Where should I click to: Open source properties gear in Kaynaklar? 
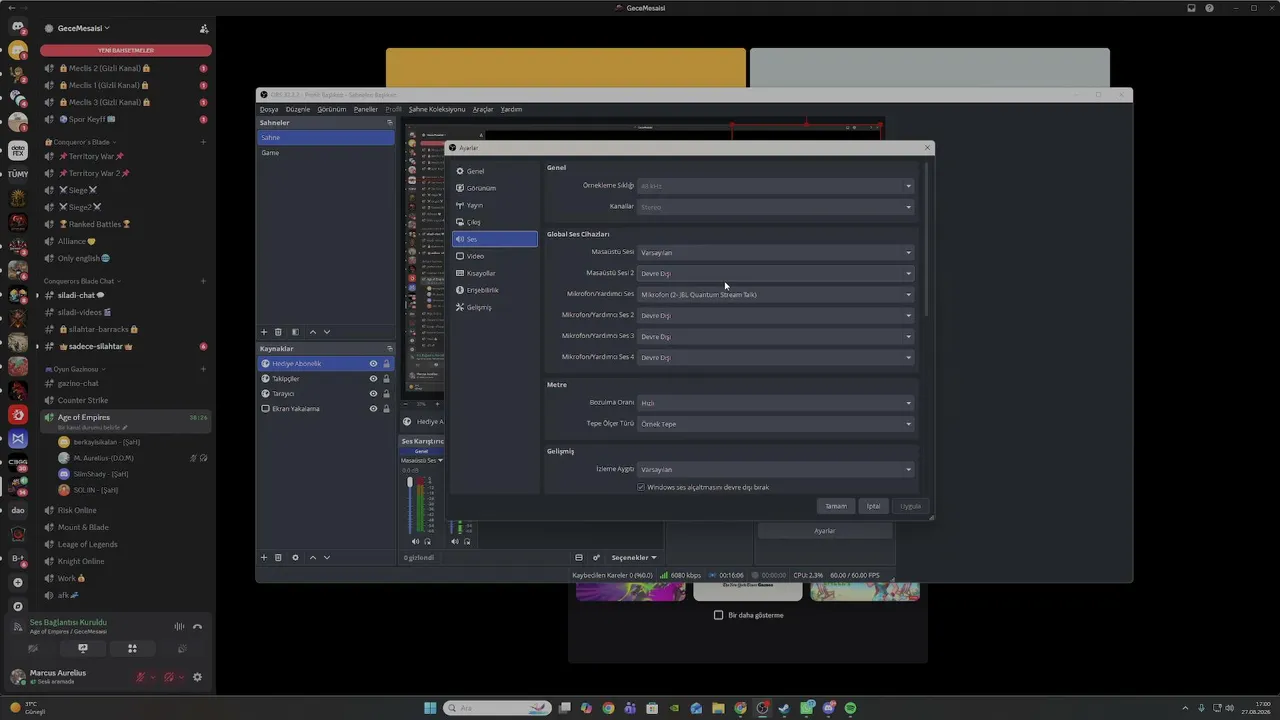tap(295, 557)
